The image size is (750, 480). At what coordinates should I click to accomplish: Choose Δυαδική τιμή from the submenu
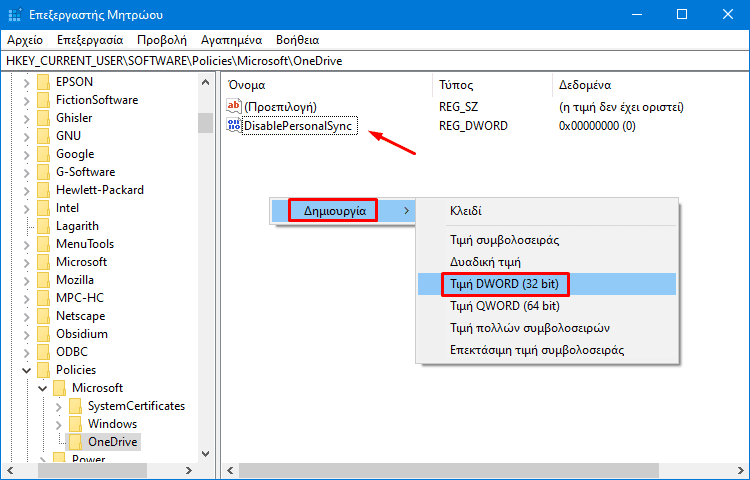point(547,262)
